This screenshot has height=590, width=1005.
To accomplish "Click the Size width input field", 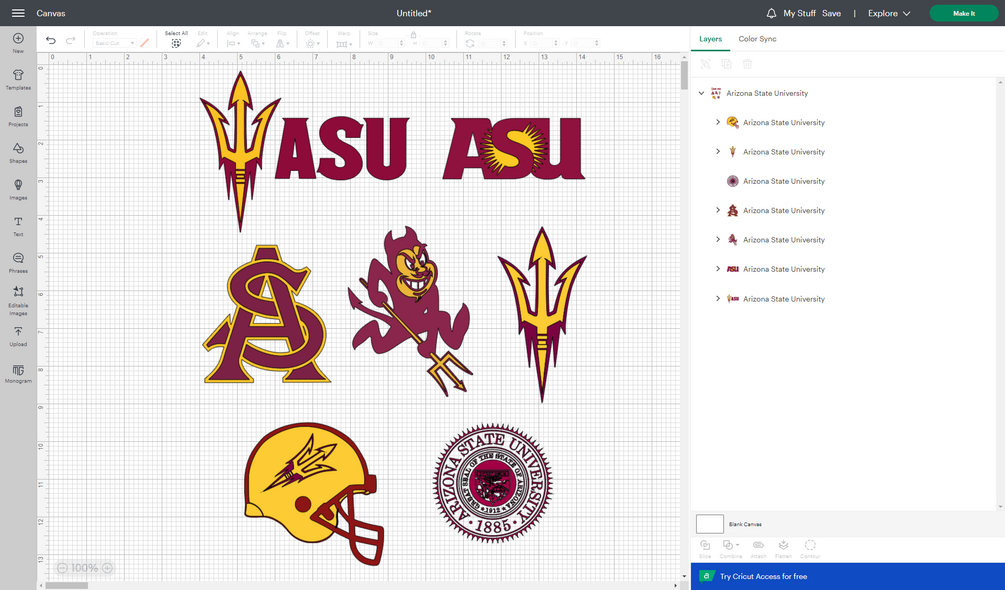I will (x=389, y=43).
